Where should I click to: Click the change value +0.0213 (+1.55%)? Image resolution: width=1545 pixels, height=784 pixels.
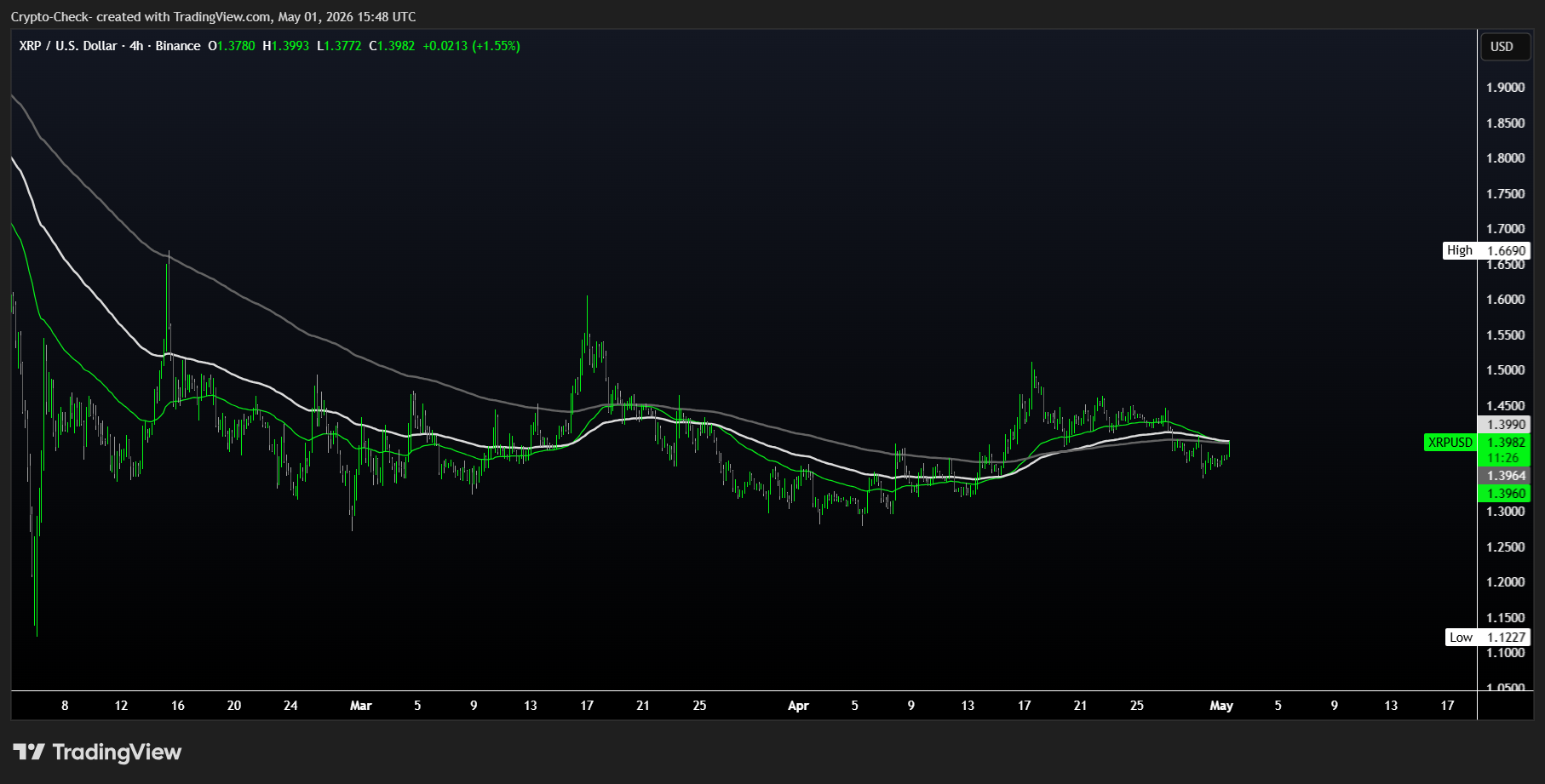[471, 46]
